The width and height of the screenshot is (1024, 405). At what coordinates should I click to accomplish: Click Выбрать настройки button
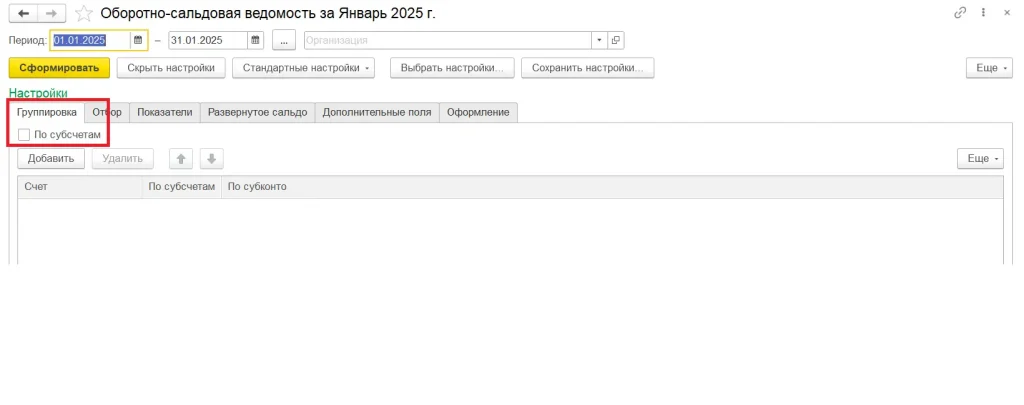click(452, 68)
